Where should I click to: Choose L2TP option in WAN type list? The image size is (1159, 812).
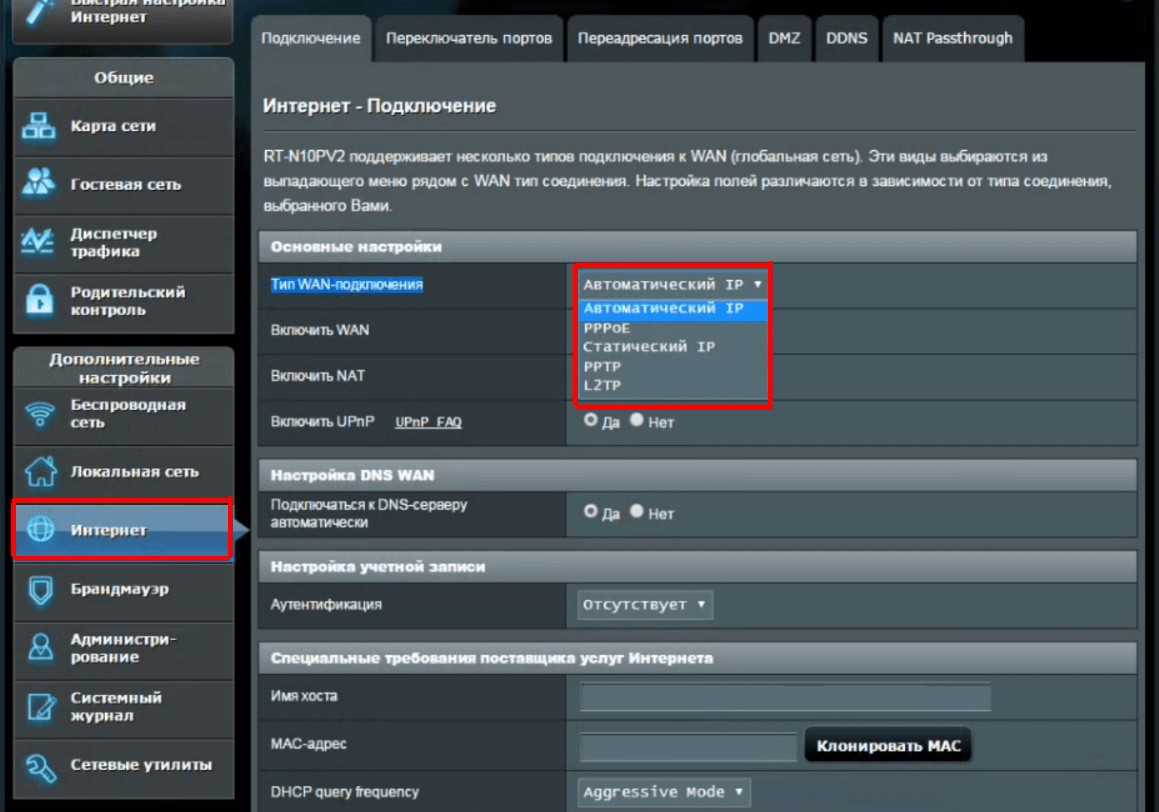point(602,386)
